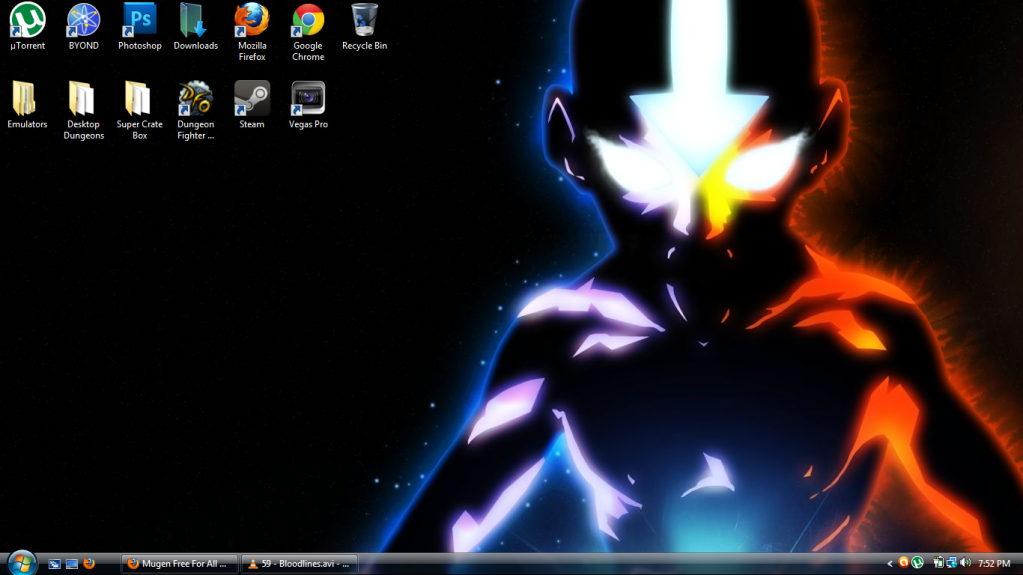Click the network connection tray icon
The height and width of the screenshot is (575, 1023).
coord(952,563)
